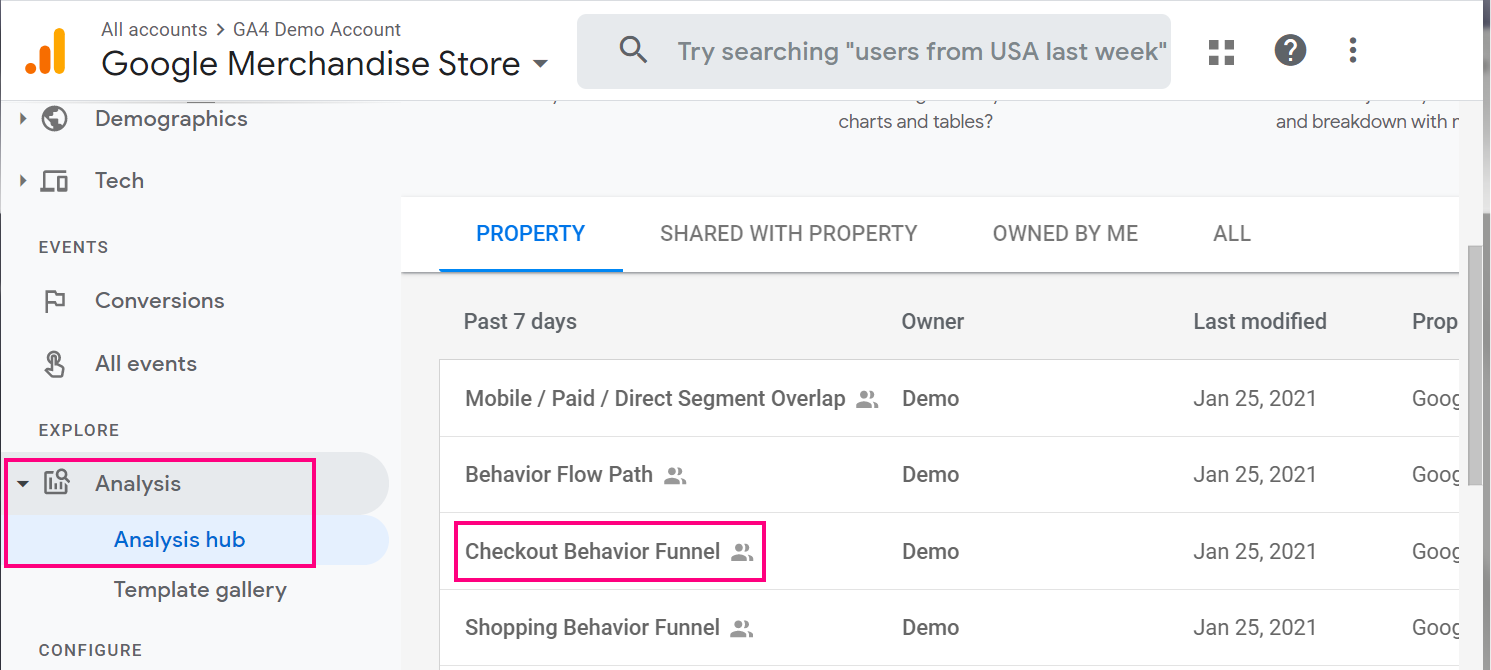The height and width of the screenshot is (670, 1491).
Task: Click the Google Analytics logo icon
Action: [x=45, y=51]
